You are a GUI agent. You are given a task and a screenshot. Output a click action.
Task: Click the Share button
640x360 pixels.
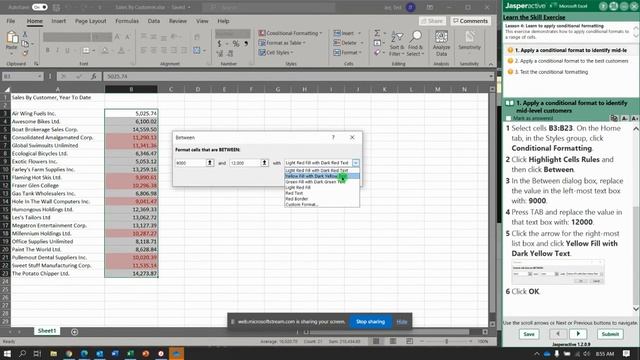point(432,21)
